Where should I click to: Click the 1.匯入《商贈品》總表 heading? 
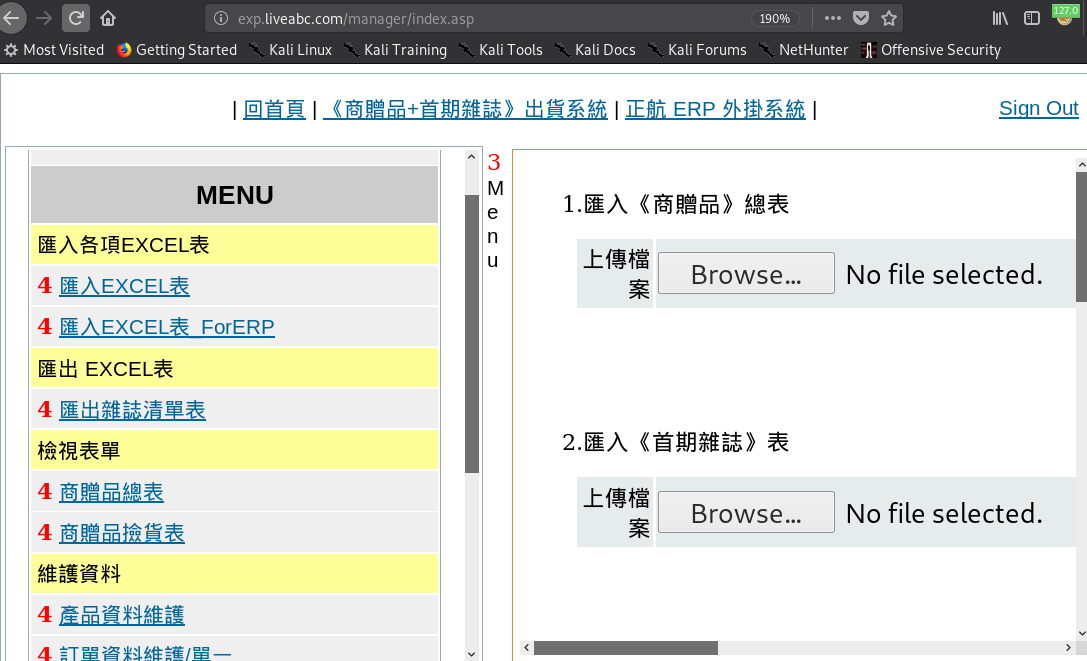(676, 205)
